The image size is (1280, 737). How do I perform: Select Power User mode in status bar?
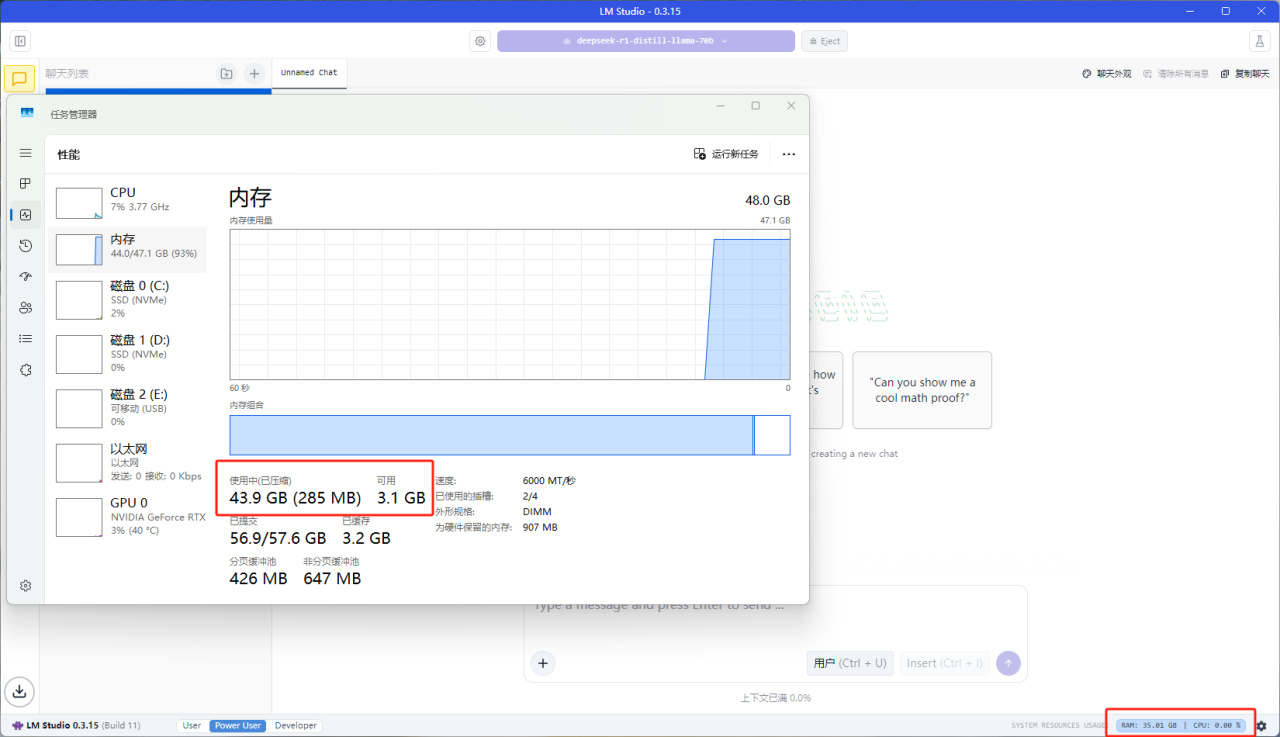point(238,726)
